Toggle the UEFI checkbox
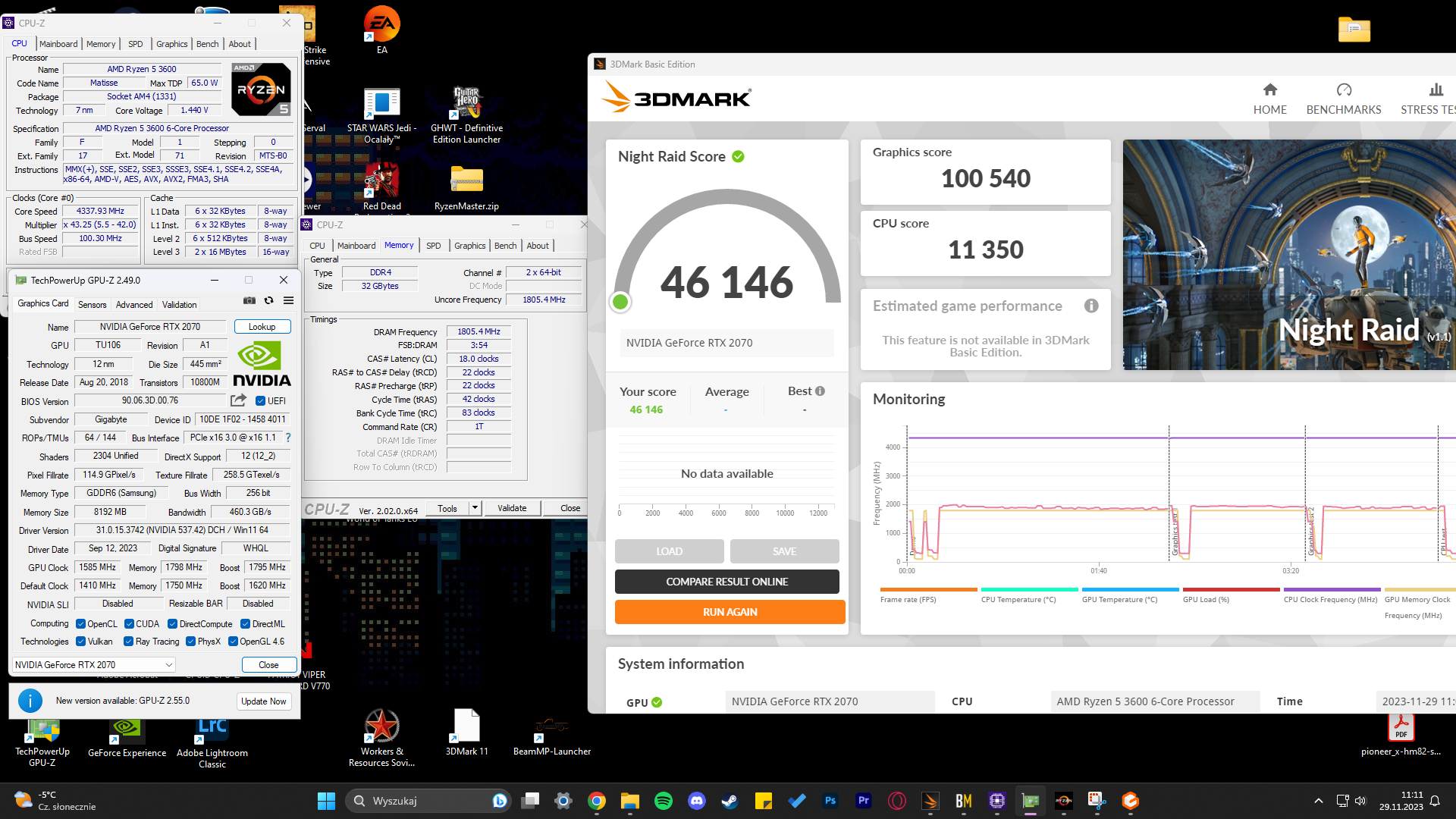1456x819 pixels. (x=260, y=401)
